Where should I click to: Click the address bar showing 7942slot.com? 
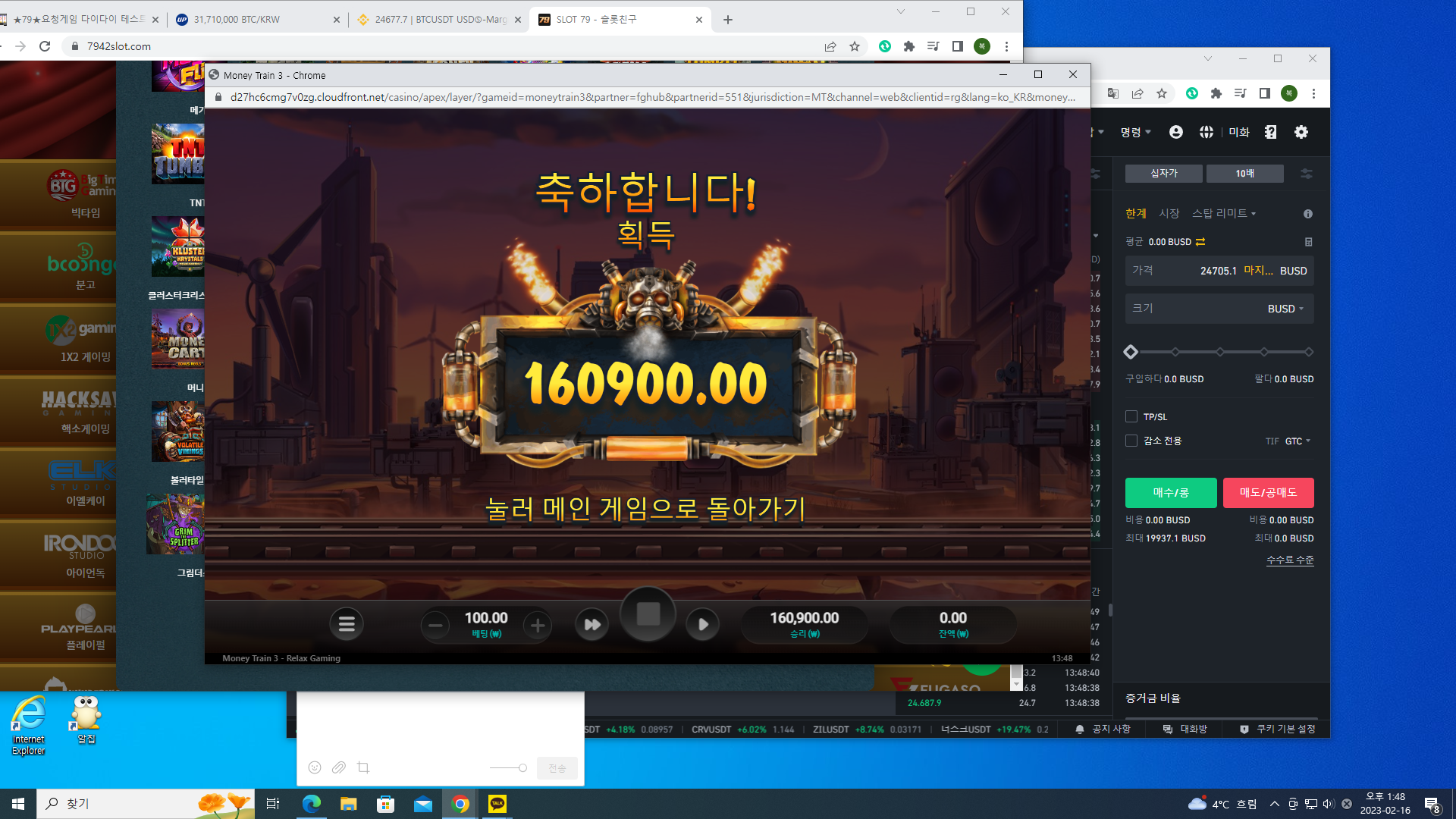(440, 46)
